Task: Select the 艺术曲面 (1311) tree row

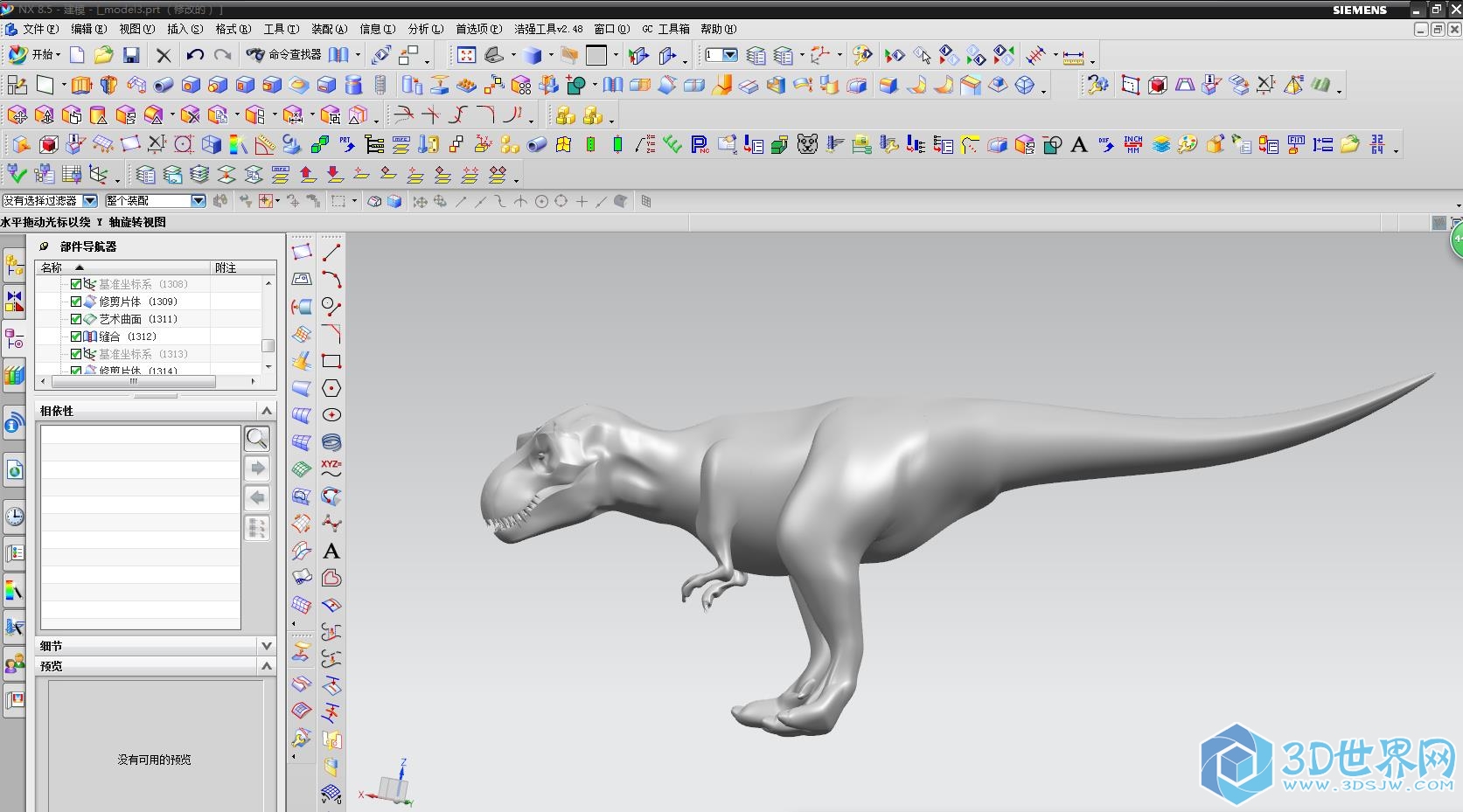Action: pos(137,319)
